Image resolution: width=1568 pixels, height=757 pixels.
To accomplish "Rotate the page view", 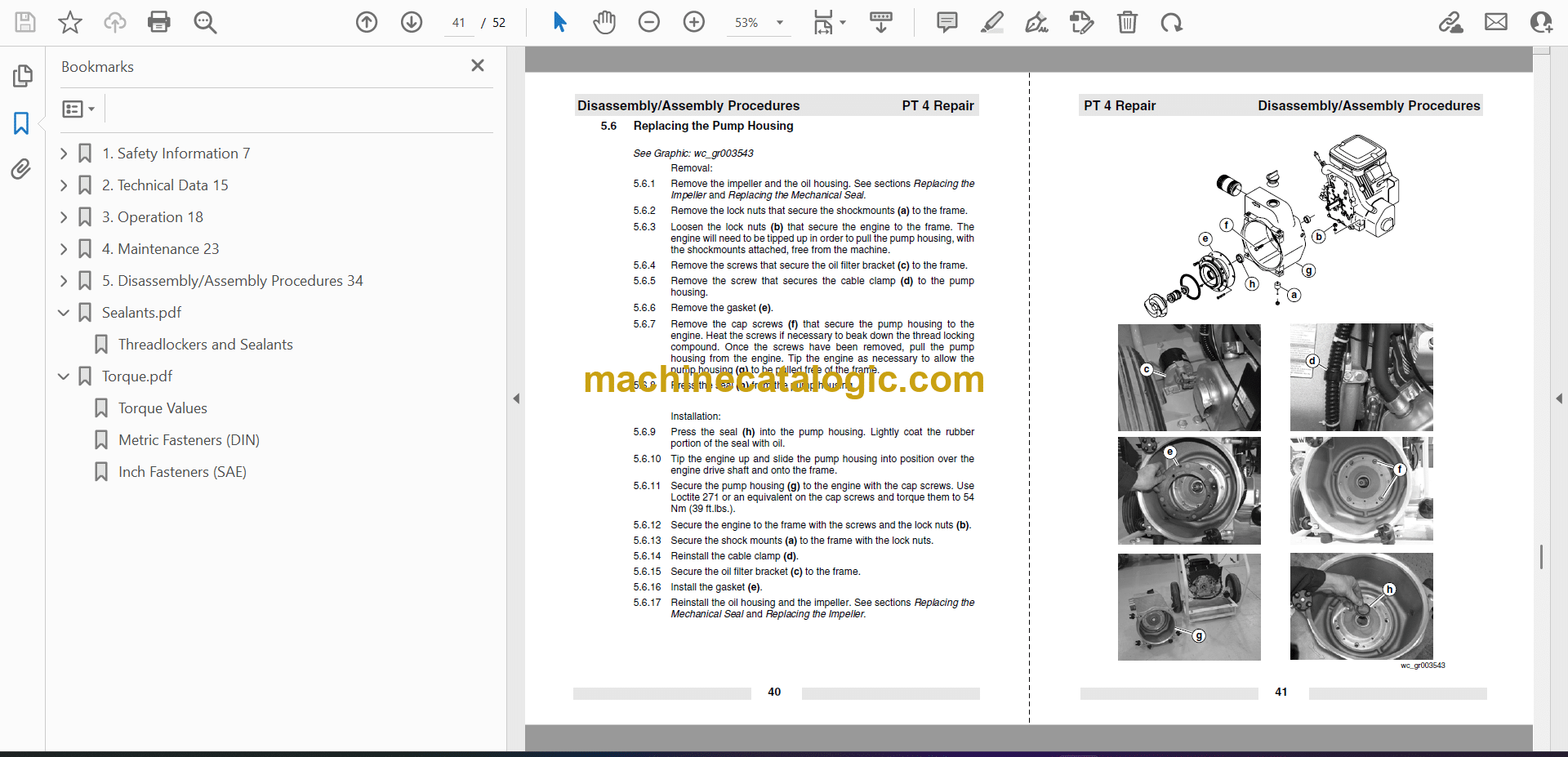I will (1172, 22).
